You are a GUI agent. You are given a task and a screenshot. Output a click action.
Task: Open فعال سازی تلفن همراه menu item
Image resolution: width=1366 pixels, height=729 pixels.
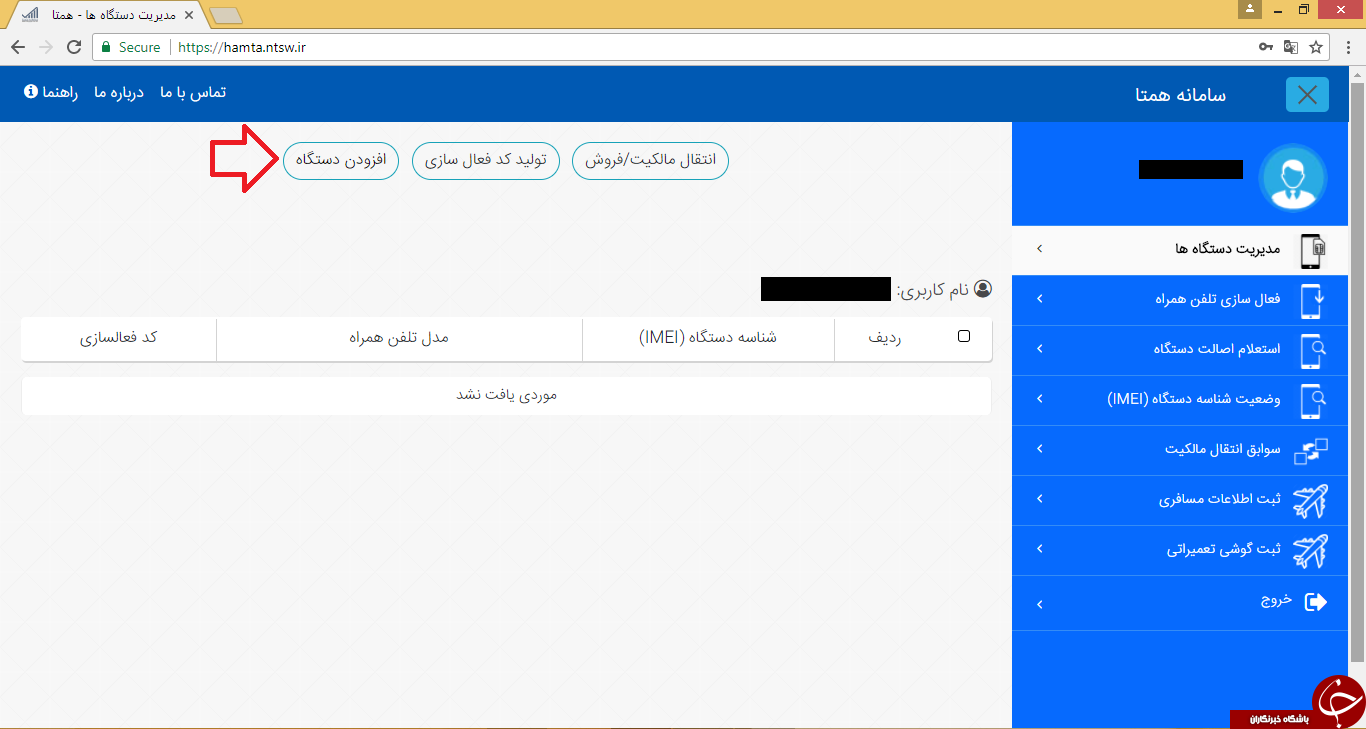coord(1182,301)
